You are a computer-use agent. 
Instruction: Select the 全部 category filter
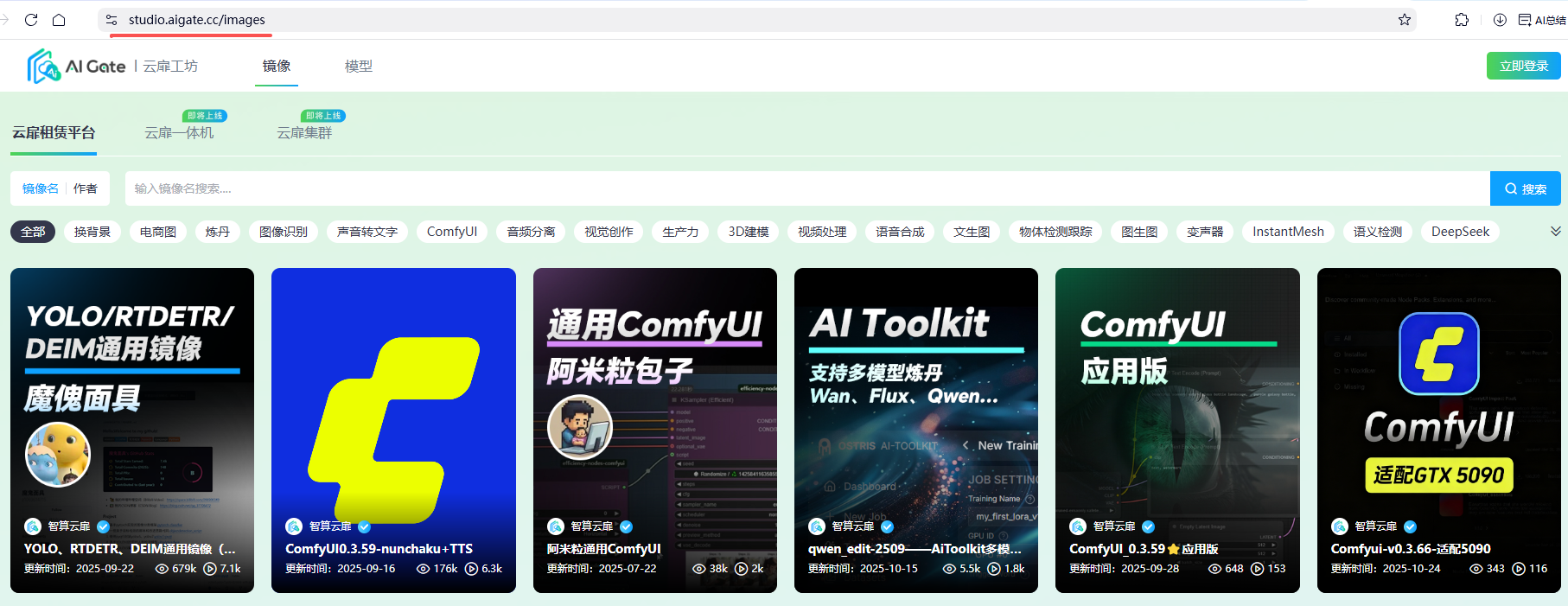pyautogui.click(x=33, y=232)
